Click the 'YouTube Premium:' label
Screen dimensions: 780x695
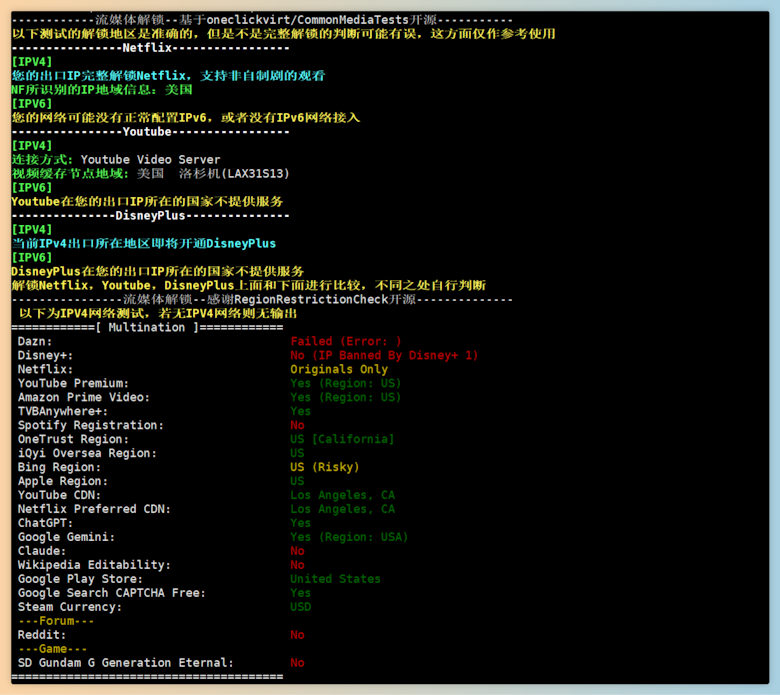click(x=73, y=383)
